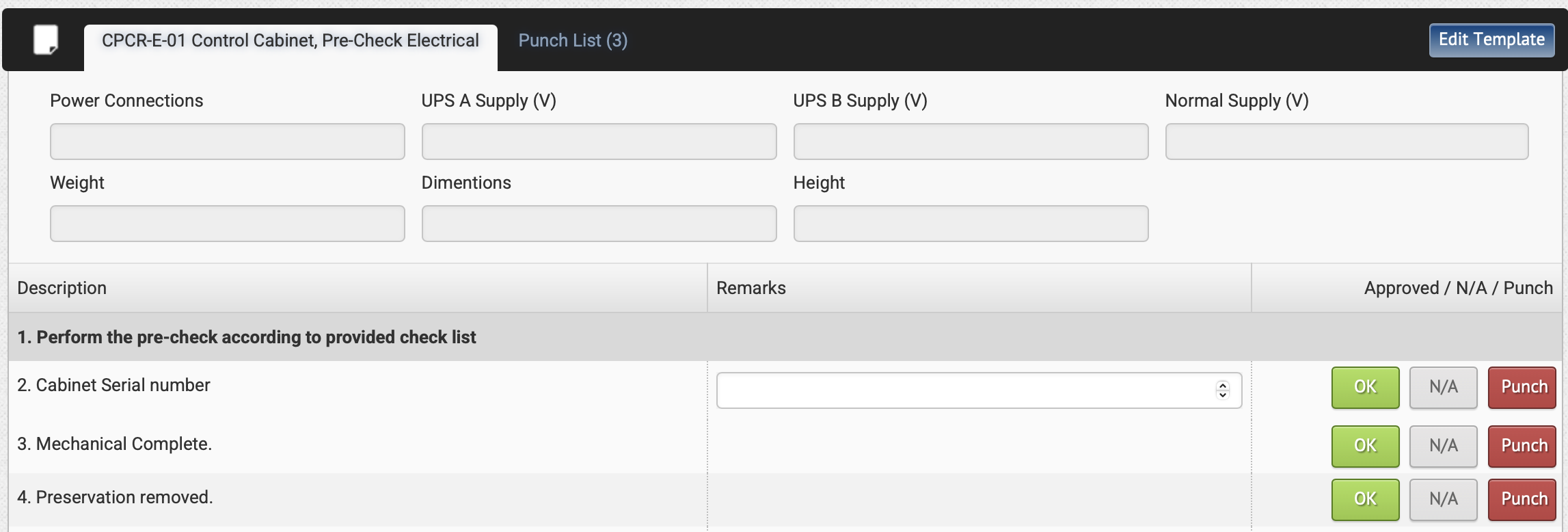Click the UPS B Supply (V) field
Image resolution: width=1568 pixels, height=532 pixels.
(x=971, y=142)
